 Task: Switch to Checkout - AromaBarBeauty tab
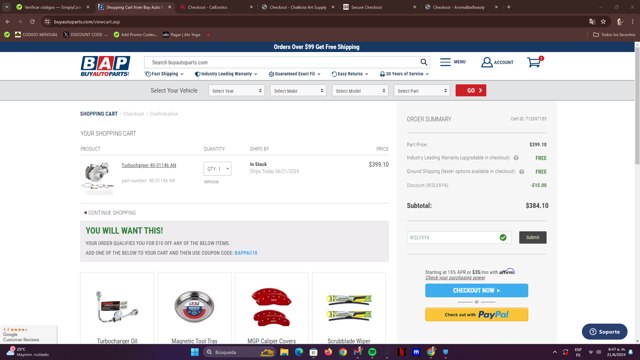[x=460, y=7]
